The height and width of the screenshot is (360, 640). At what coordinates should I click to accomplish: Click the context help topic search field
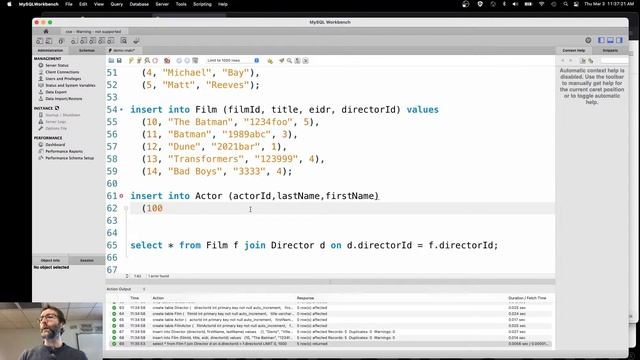click(x=614, y=60)
